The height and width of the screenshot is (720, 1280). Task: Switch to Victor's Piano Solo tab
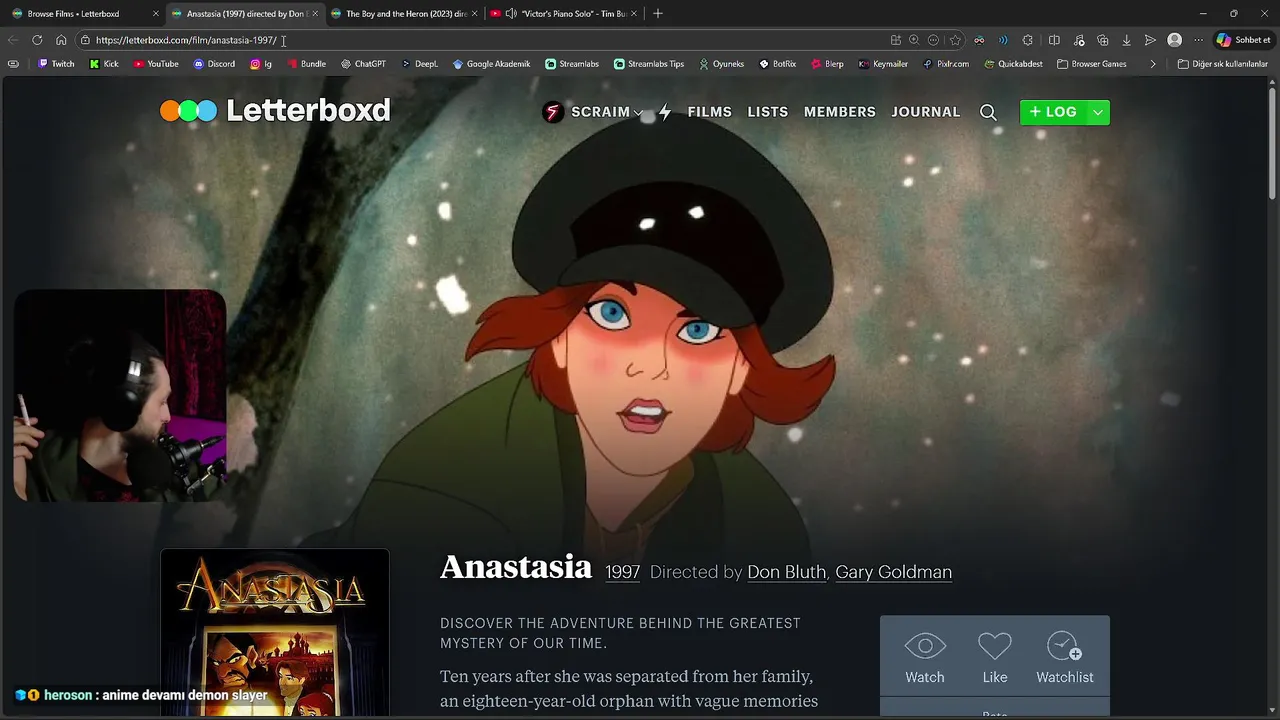(565, 14)
